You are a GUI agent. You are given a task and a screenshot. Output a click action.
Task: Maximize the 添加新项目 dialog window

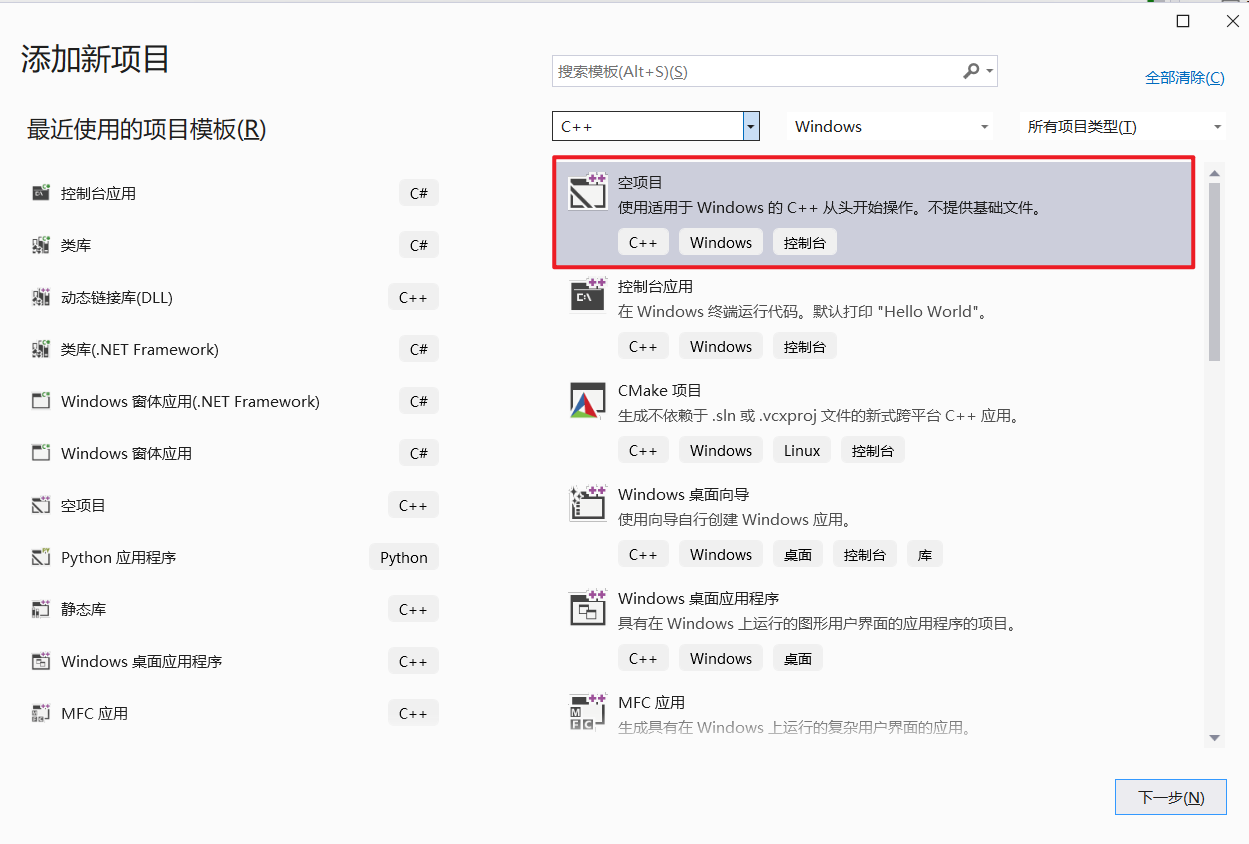pos(1183,21)
